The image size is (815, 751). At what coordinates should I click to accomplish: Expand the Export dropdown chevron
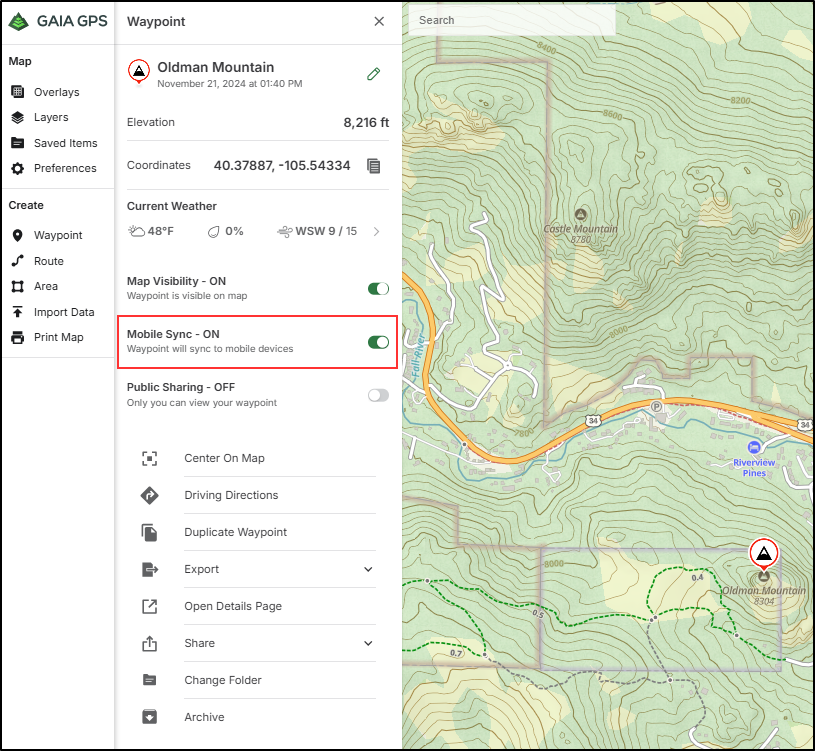point(368,570)
